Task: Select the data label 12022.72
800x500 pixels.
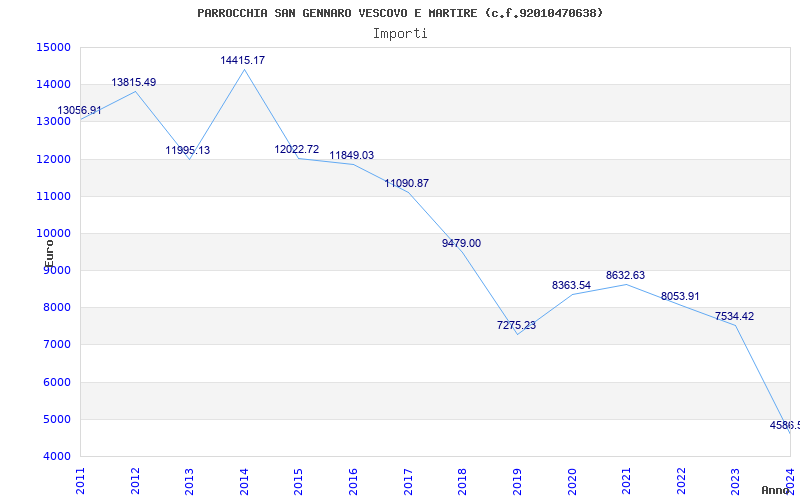Action: coord(297,149)
